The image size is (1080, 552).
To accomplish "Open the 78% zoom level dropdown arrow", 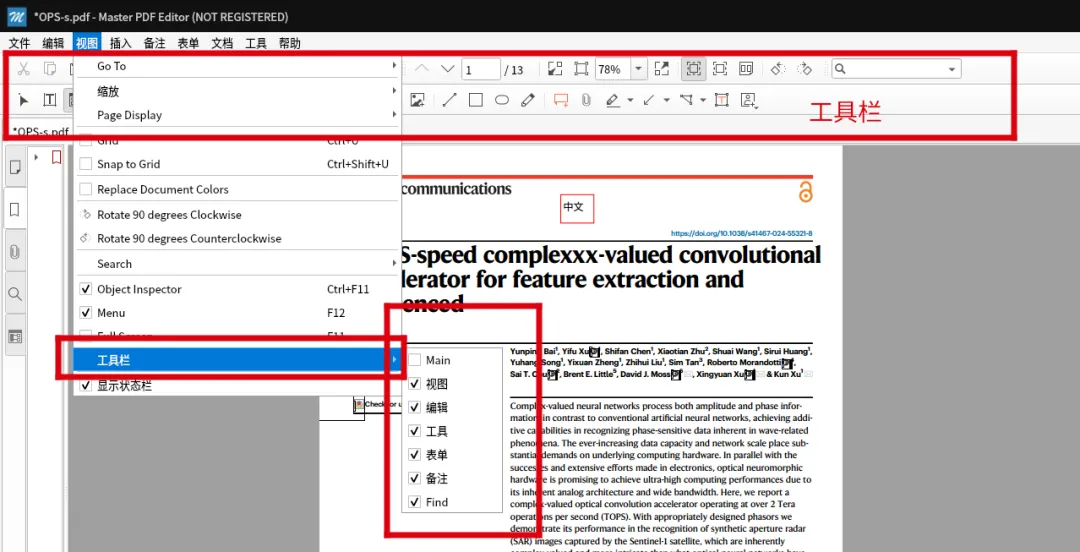I will (638, 69).
